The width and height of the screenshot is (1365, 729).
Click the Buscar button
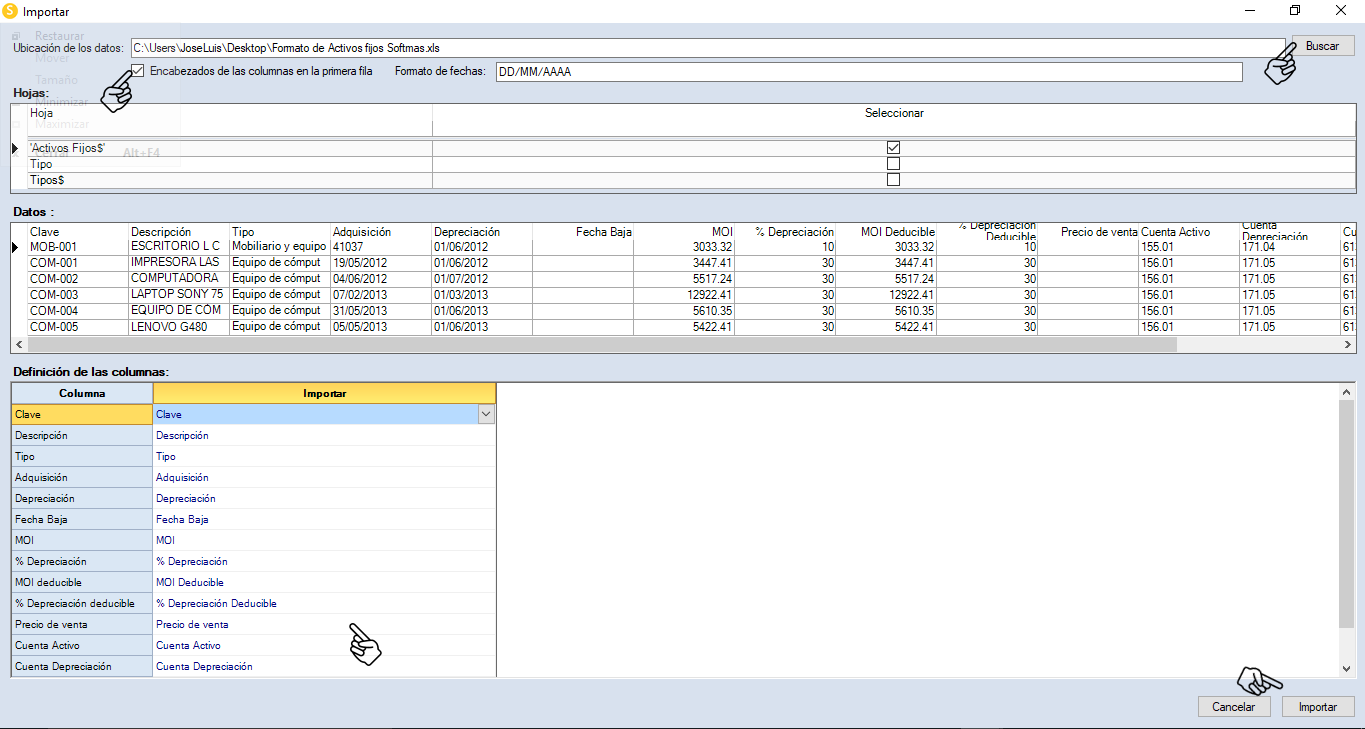pos(1322,46)
